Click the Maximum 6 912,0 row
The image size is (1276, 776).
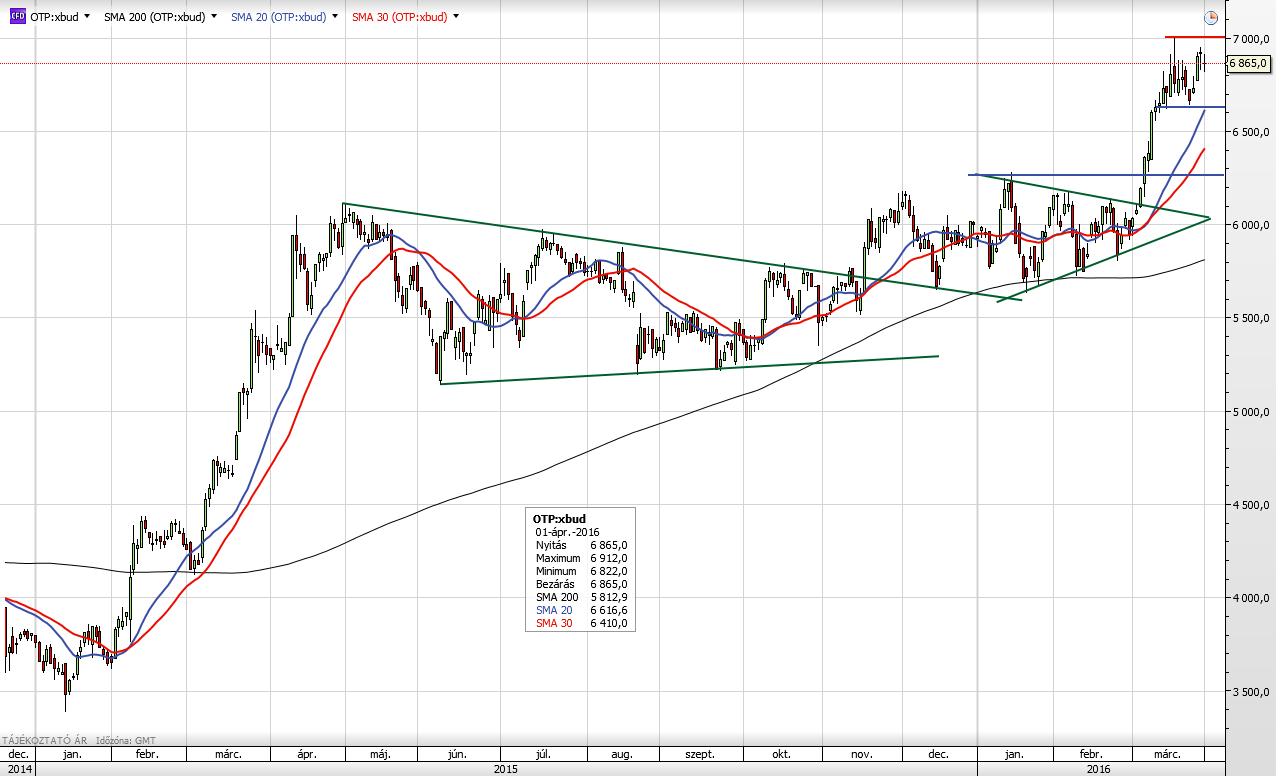point(581,558)
